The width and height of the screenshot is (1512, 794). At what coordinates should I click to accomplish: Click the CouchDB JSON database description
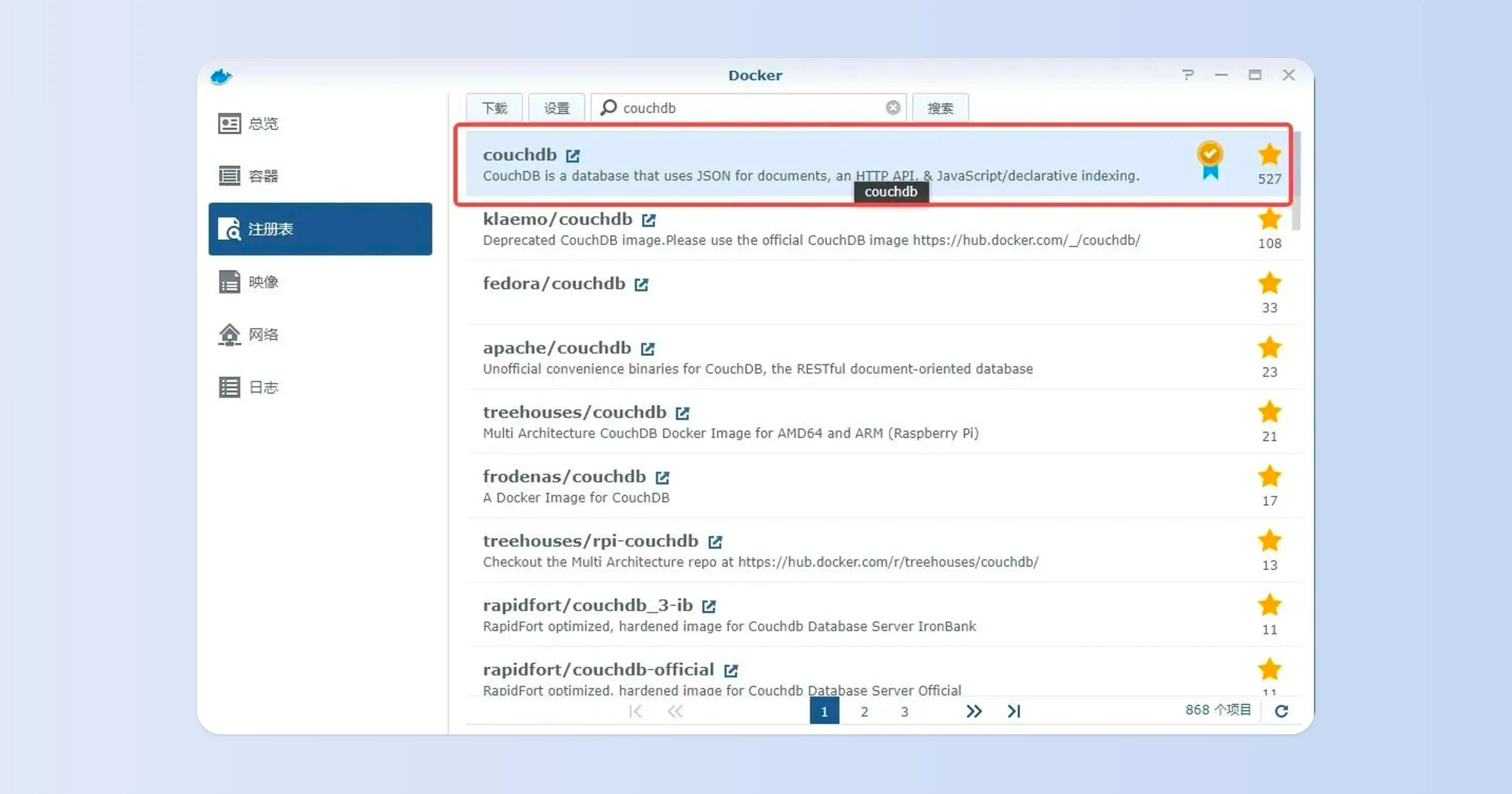(x=810, y=176)
